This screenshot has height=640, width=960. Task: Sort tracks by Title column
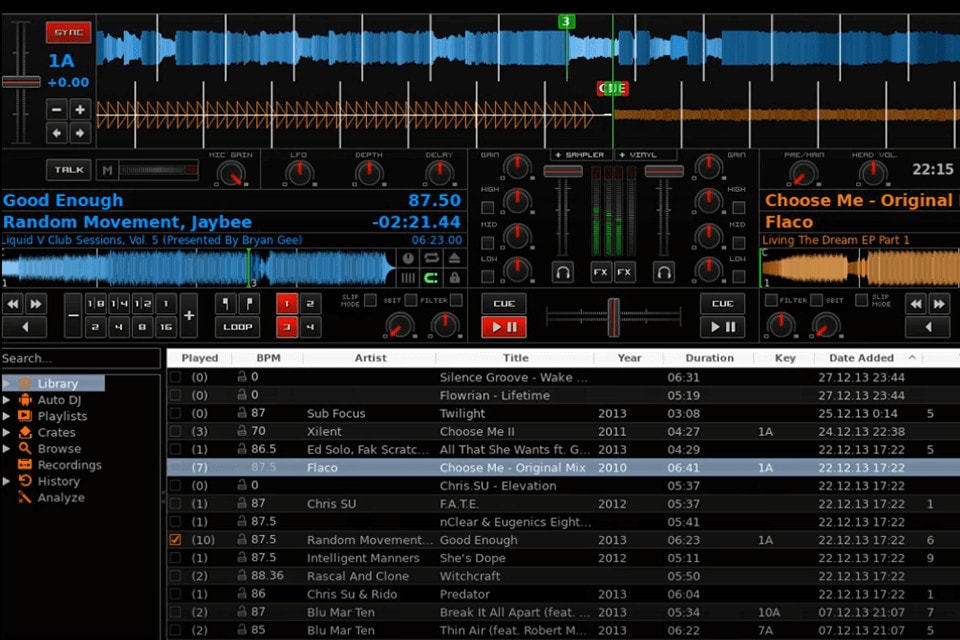click(516, 358)
